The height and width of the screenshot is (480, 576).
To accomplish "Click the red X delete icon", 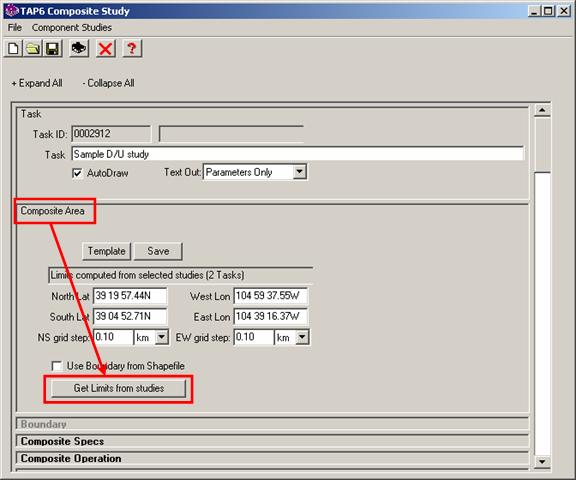I will [x=105, y=48].
